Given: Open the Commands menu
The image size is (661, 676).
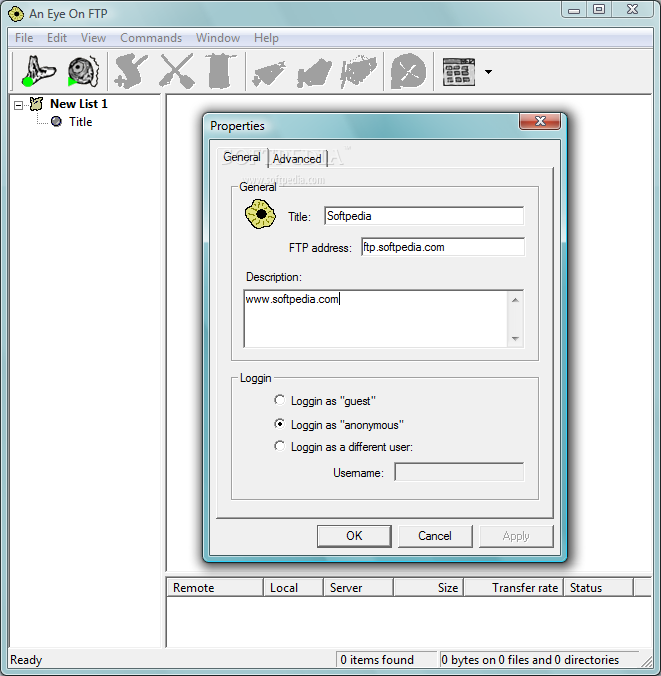Looking at the screenshot, I should [151, 38].
